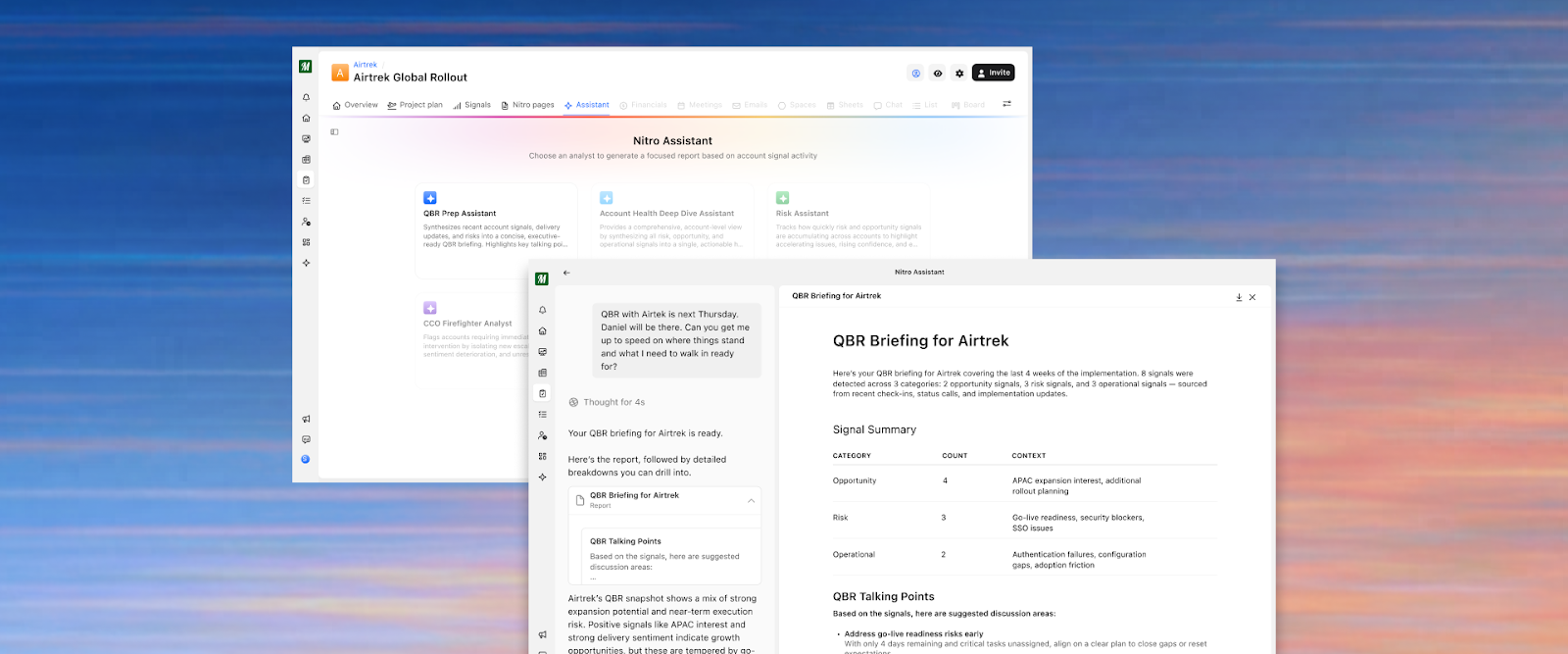The width and height of the screenshot is (1568, 654).
Task: Switch to the Signals tab
Action: (x=471, y=105)
